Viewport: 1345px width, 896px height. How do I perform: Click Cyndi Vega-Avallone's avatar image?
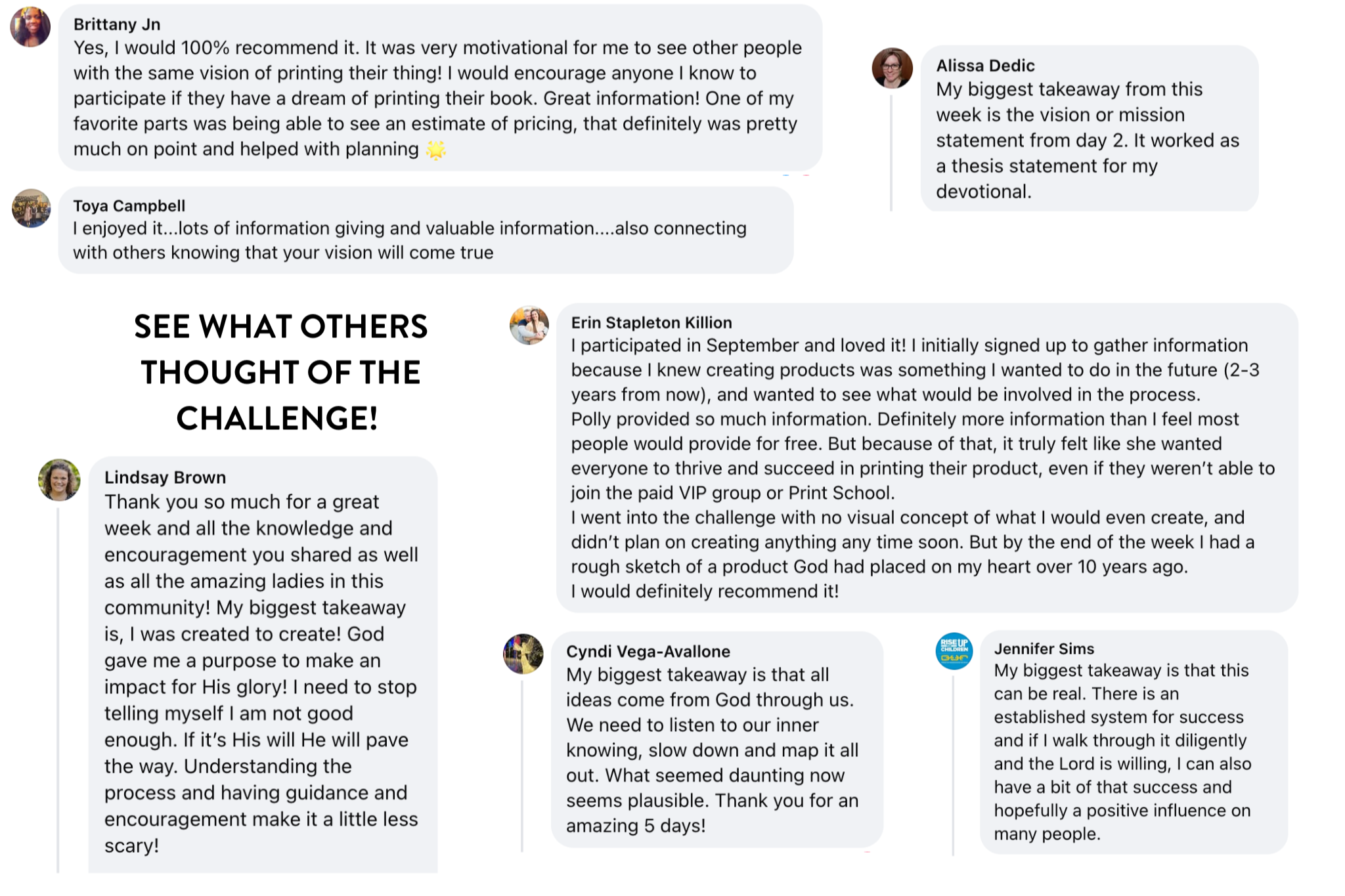pyautogui.click(x=523, y=654)
